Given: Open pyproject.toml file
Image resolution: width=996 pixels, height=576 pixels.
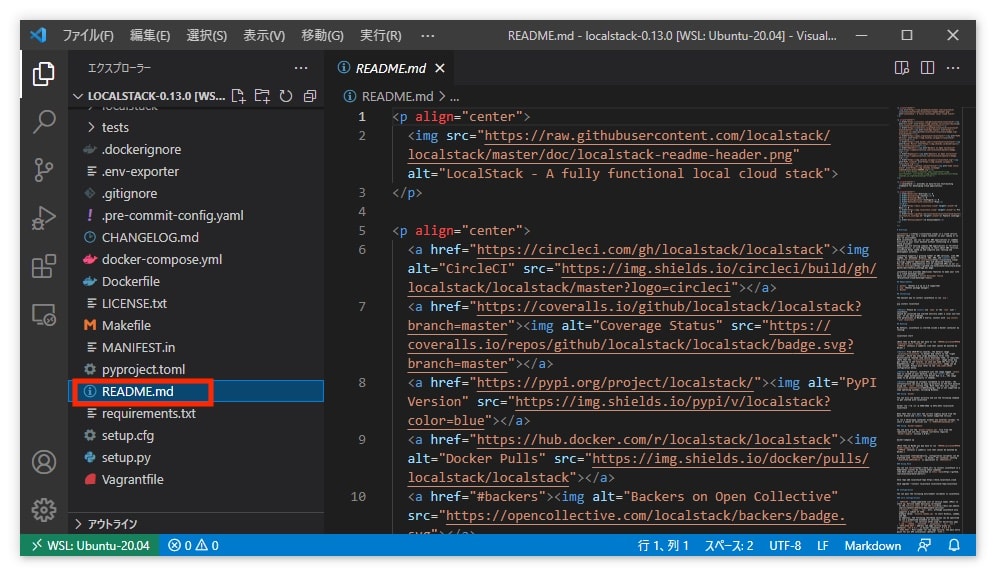Looking at the screenshot, I should (196, 369).
